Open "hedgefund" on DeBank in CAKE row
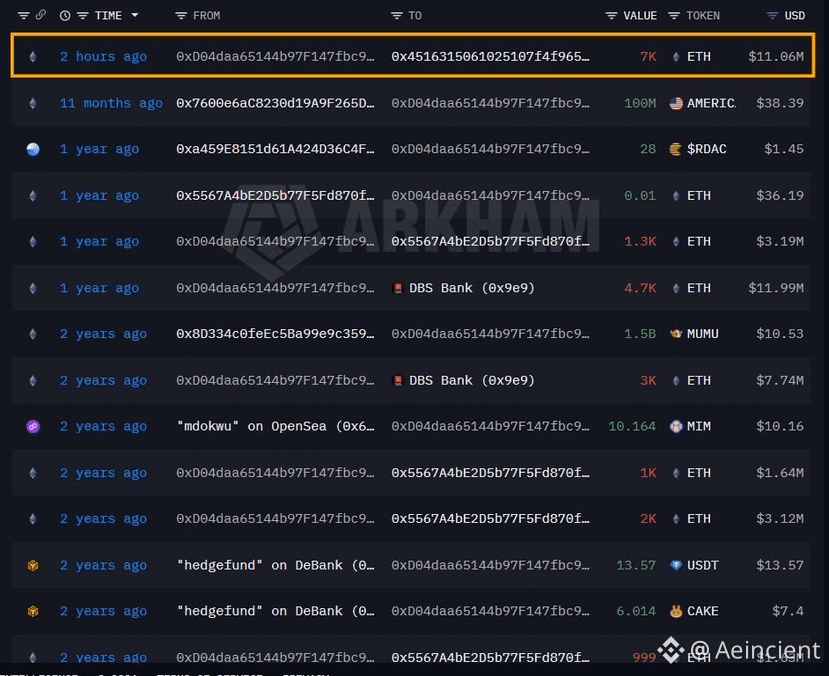This screenshot has height=676, width=829. click(275, 611)
